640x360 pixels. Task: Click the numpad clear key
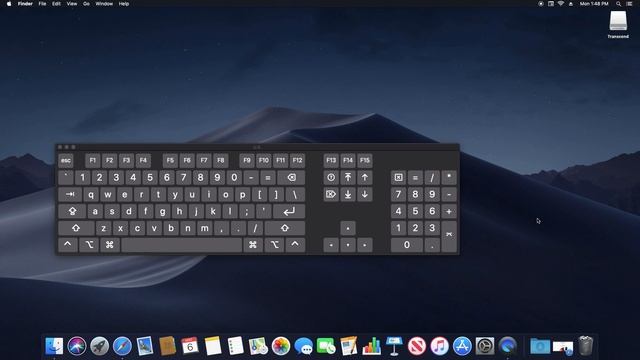coord(398,178)
